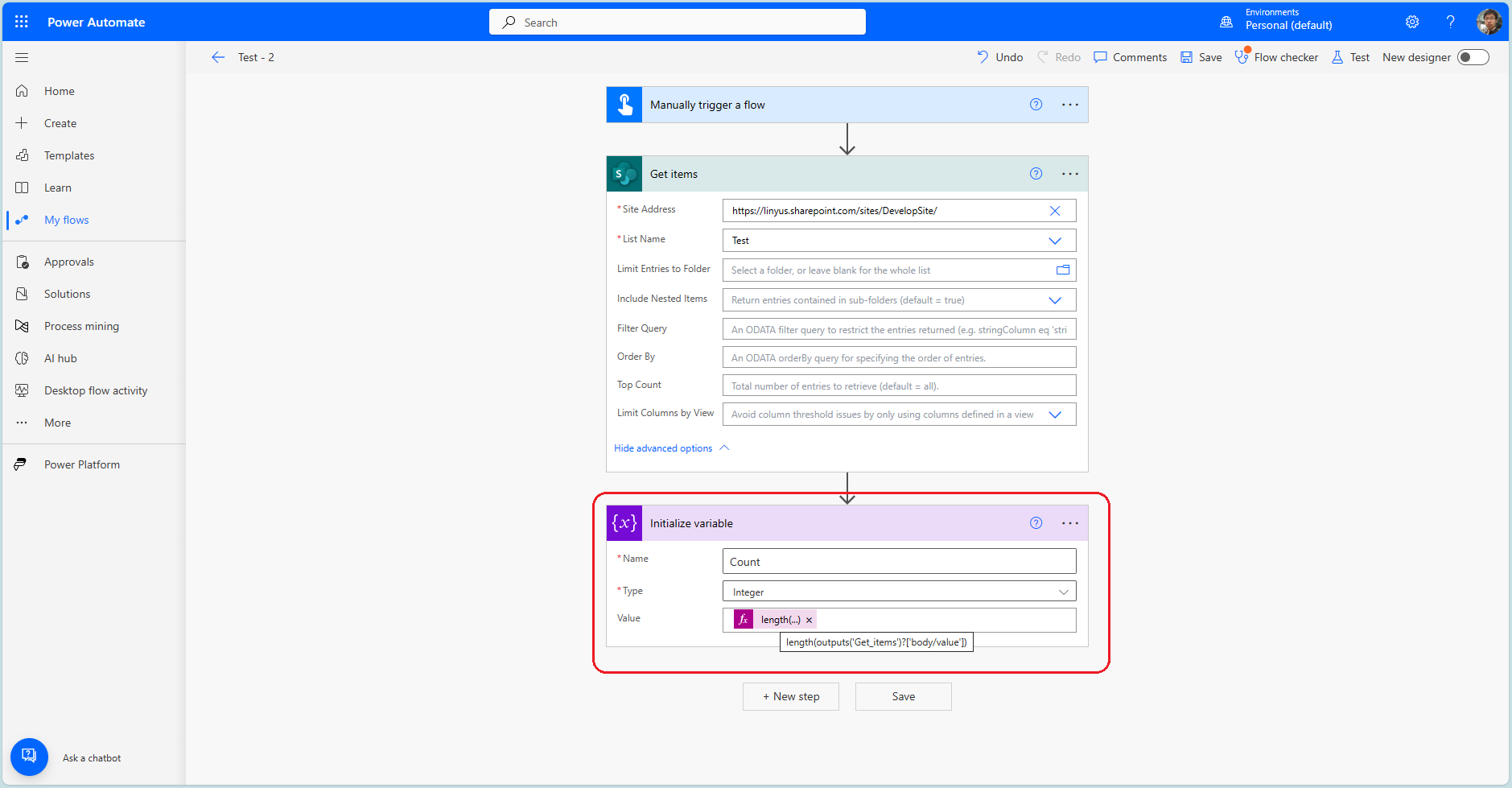Viewport: 1512px width, 788px height.
Task: Open the Ask a chatbot button
Action: 29,757
